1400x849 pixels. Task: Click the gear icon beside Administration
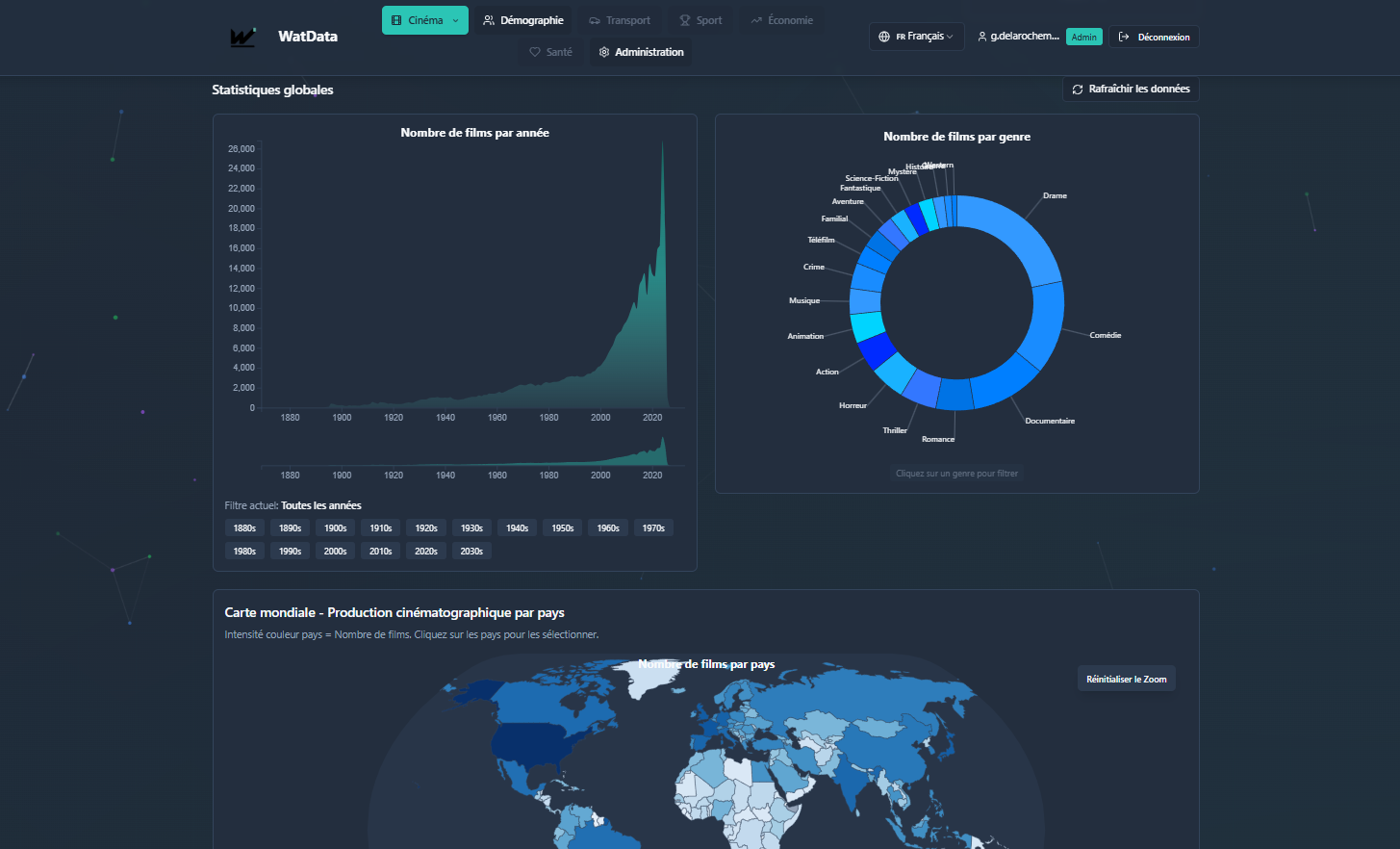604,52
